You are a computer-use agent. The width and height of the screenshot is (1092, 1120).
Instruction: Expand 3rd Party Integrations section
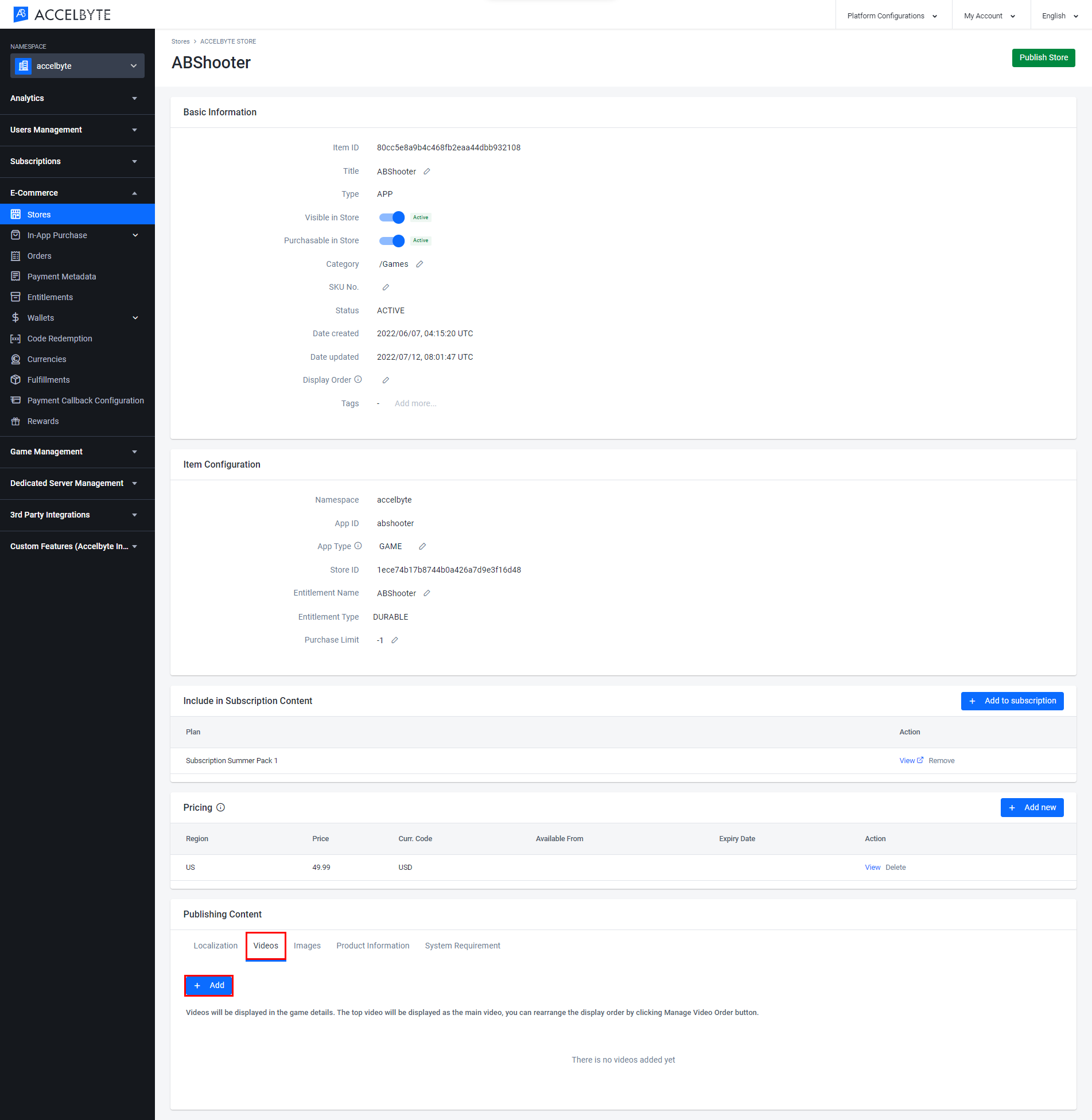77,515
